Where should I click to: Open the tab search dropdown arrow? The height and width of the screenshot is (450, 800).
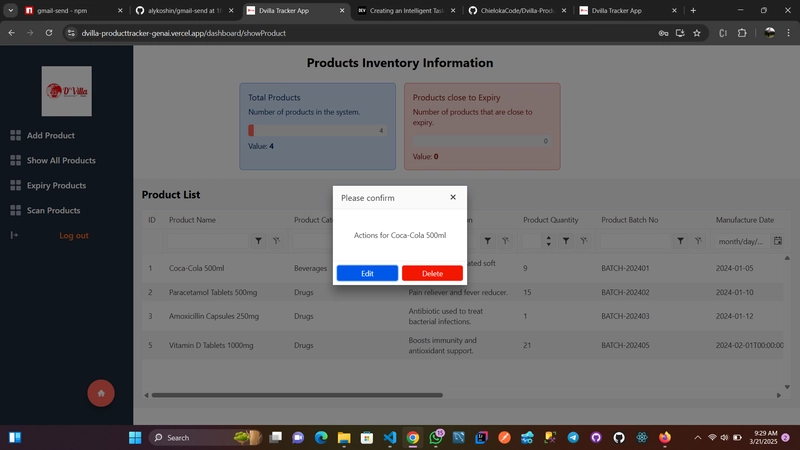coord(10,10)
